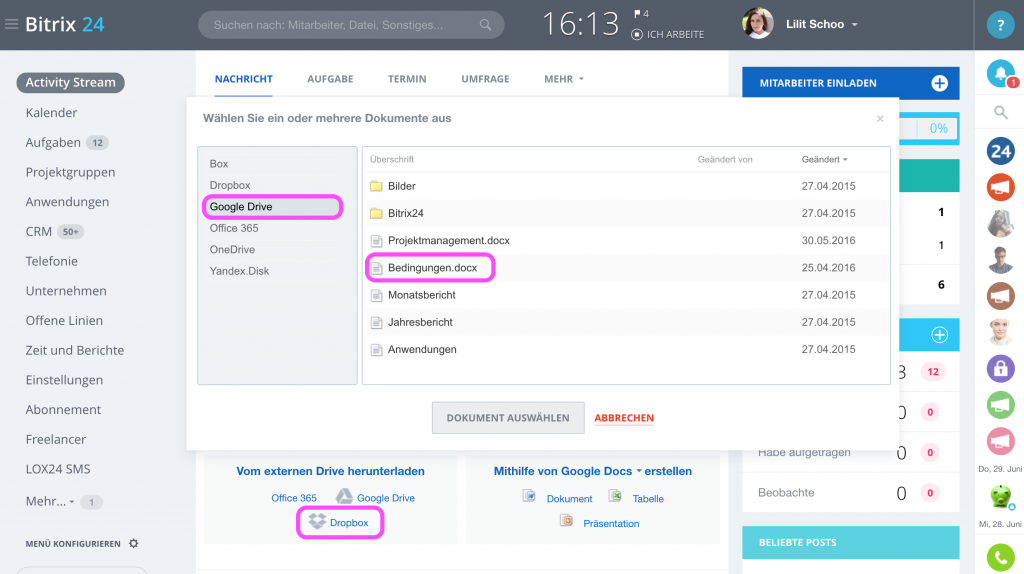
Task: Expand the Lilit Schoo user dropdown
Action: (854, 25)
